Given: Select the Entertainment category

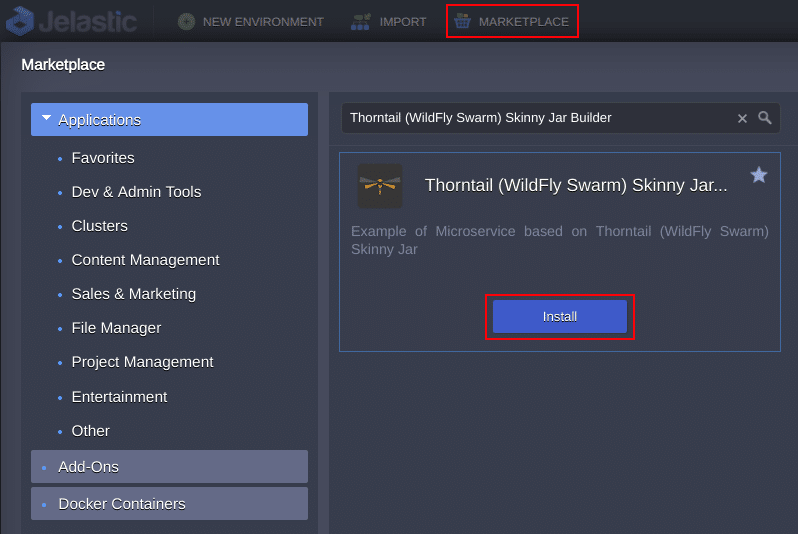Looking at the screenshot, I should click(x=119, y=397).
